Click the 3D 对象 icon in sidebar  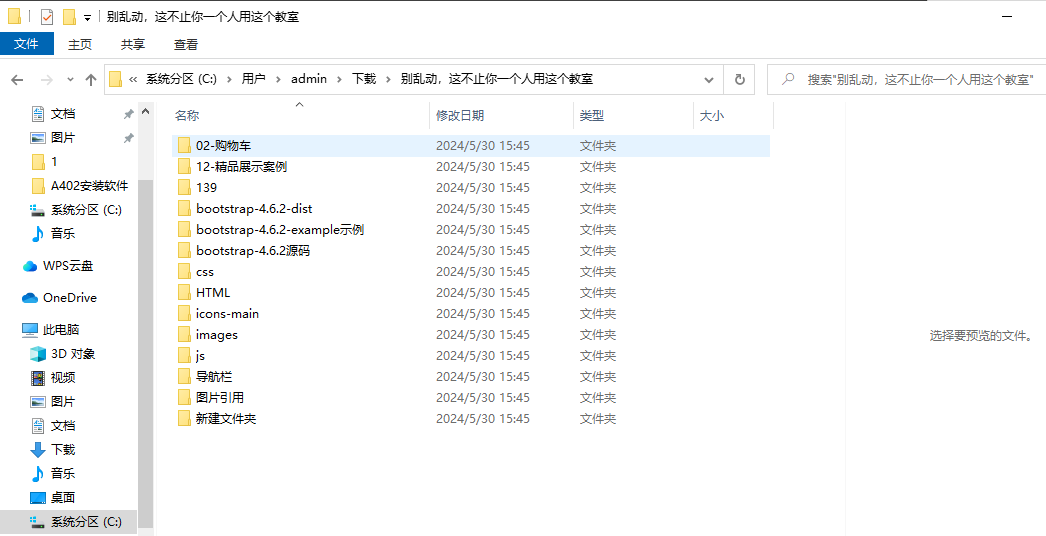coord(38,354)
